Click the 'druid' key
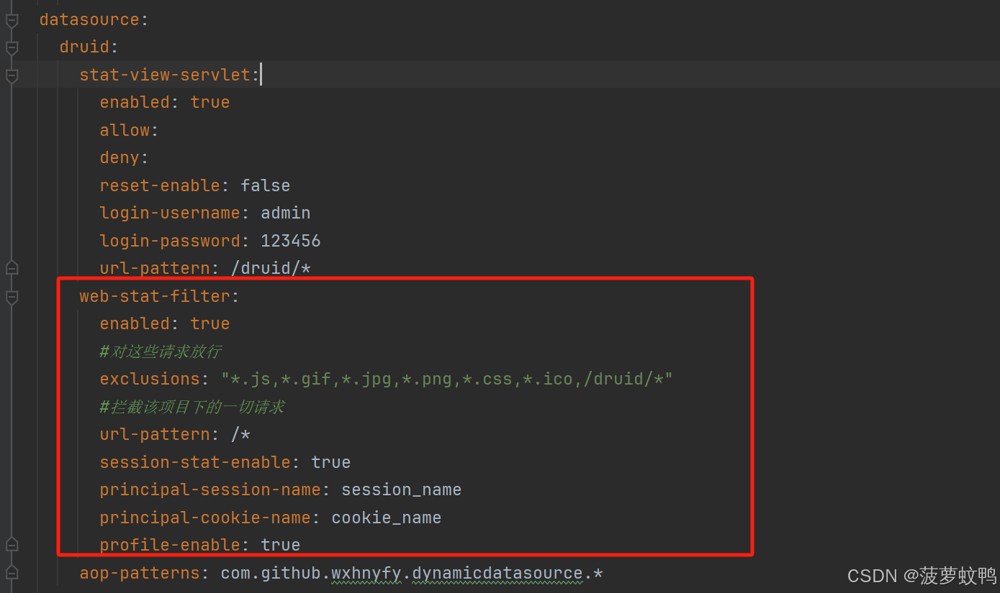Screen dimensions: 1000x593 [x=84, y=47]
